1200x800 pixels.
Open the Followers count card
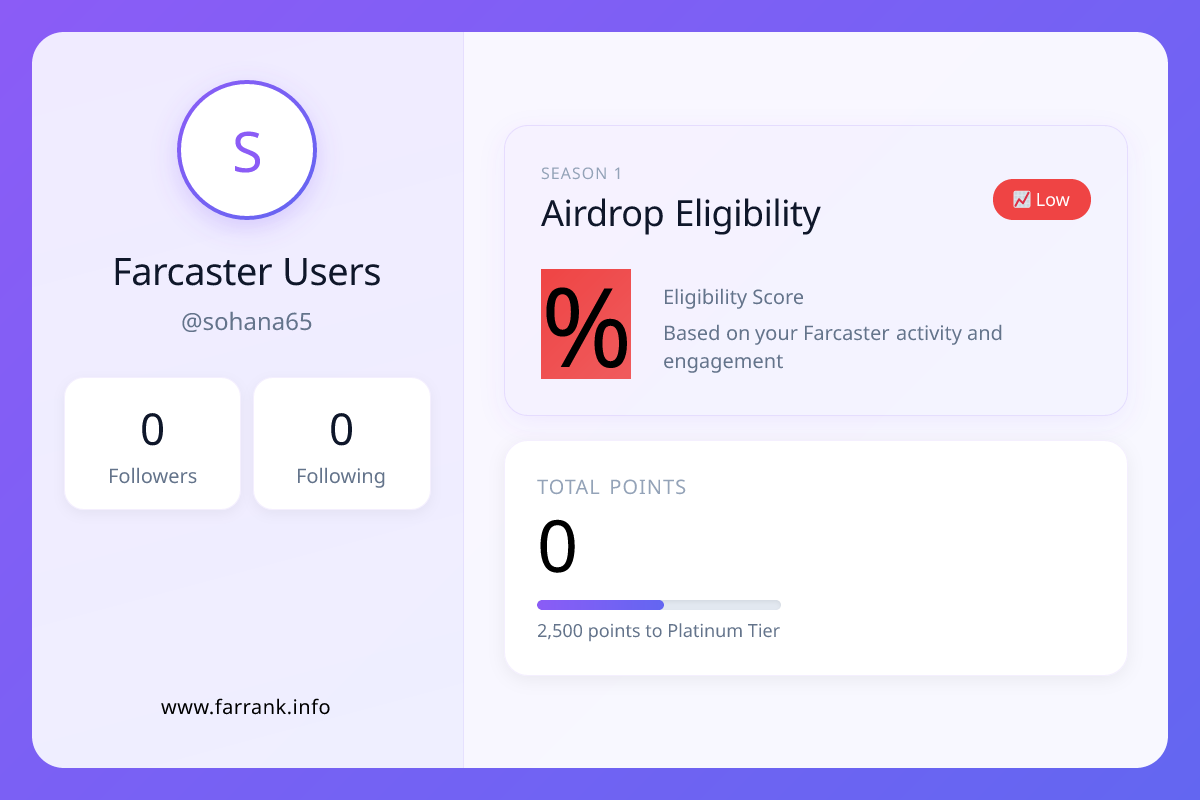(152, 443)
